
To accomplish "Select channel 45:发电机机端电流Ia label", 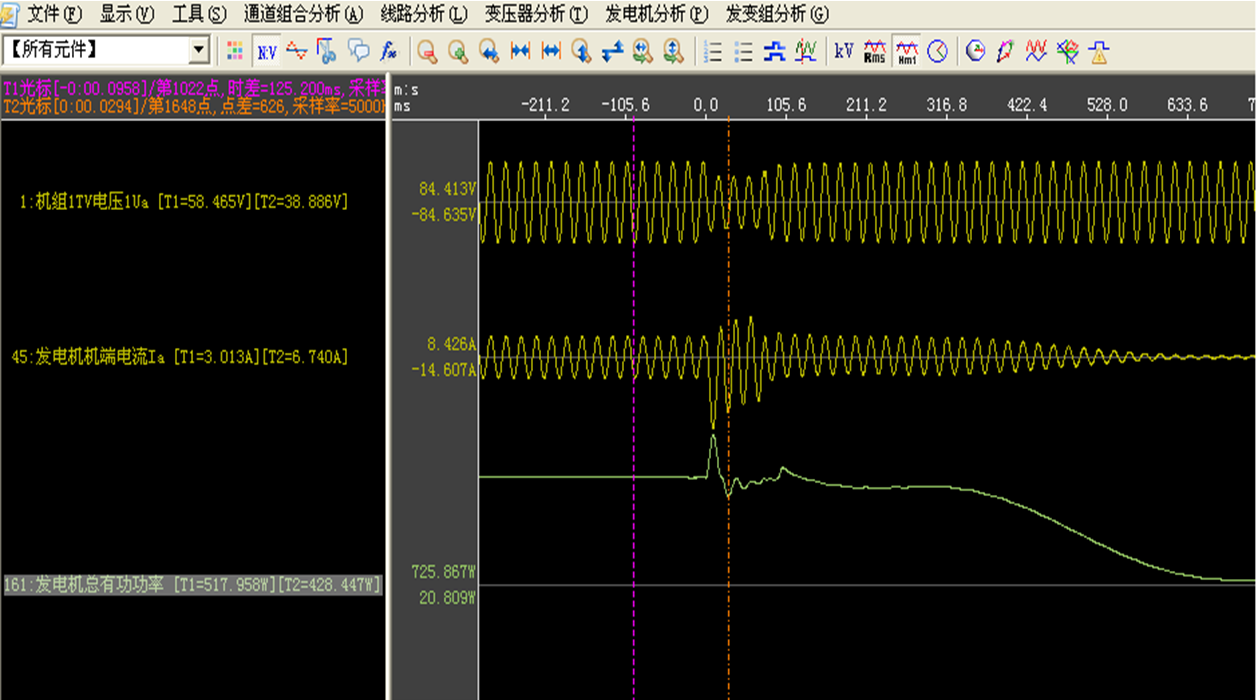I will (x=180, y=357).
